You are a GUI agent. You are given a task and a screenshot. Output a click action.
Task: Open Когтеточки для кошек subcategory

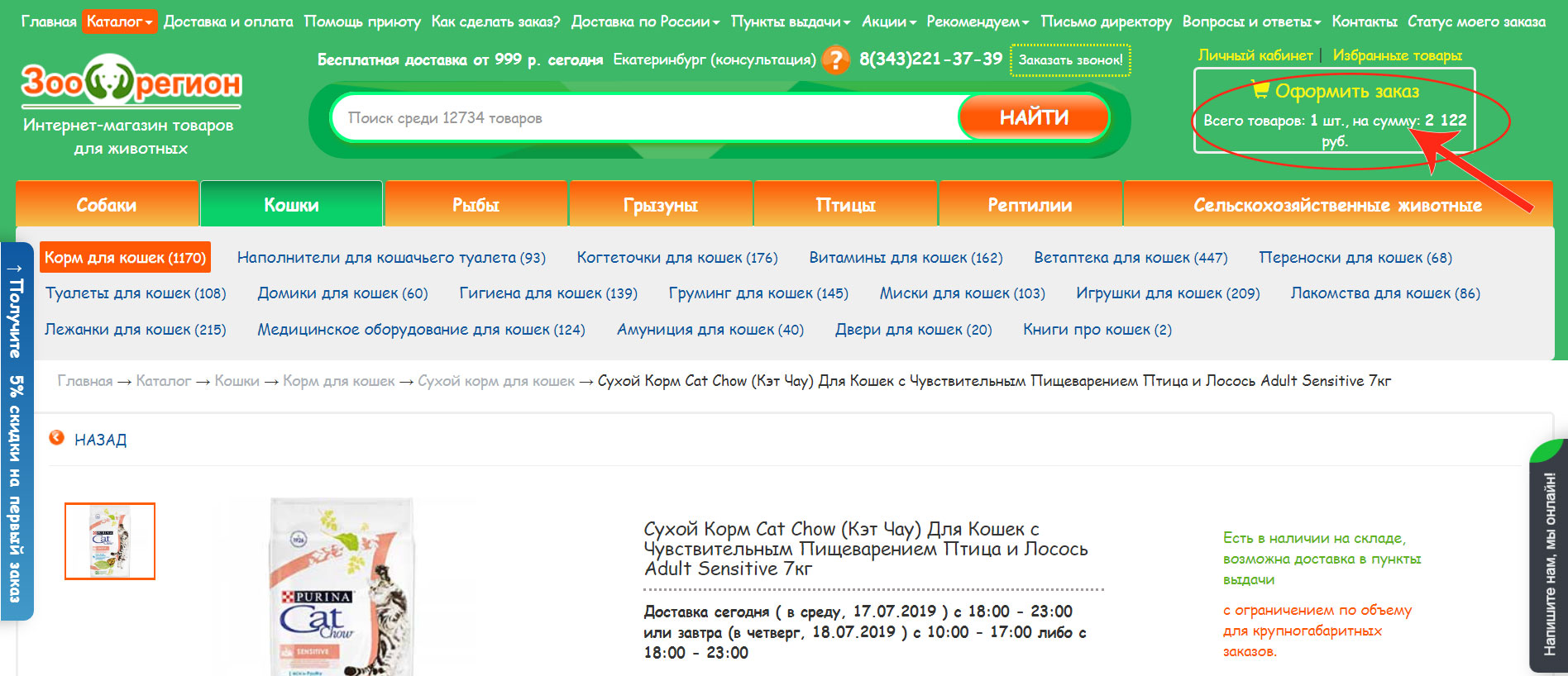677,257
